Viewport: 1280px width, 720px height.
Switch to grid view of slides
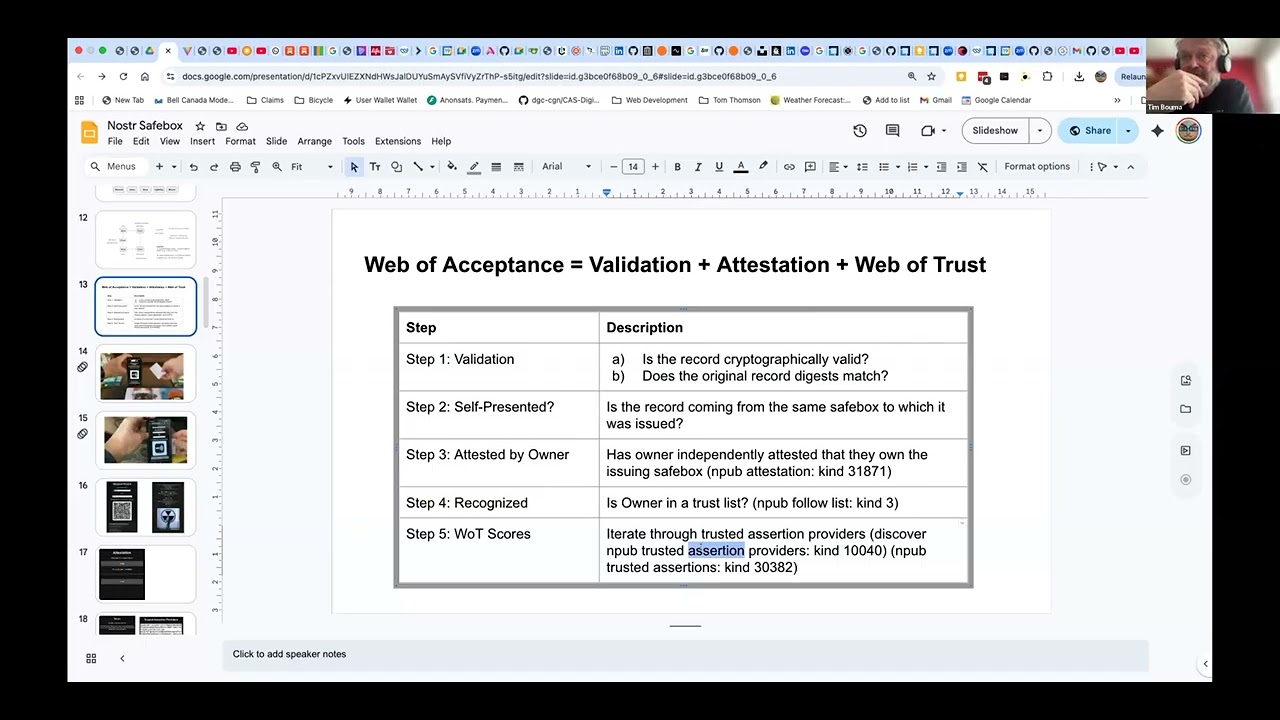coord(91,658)
